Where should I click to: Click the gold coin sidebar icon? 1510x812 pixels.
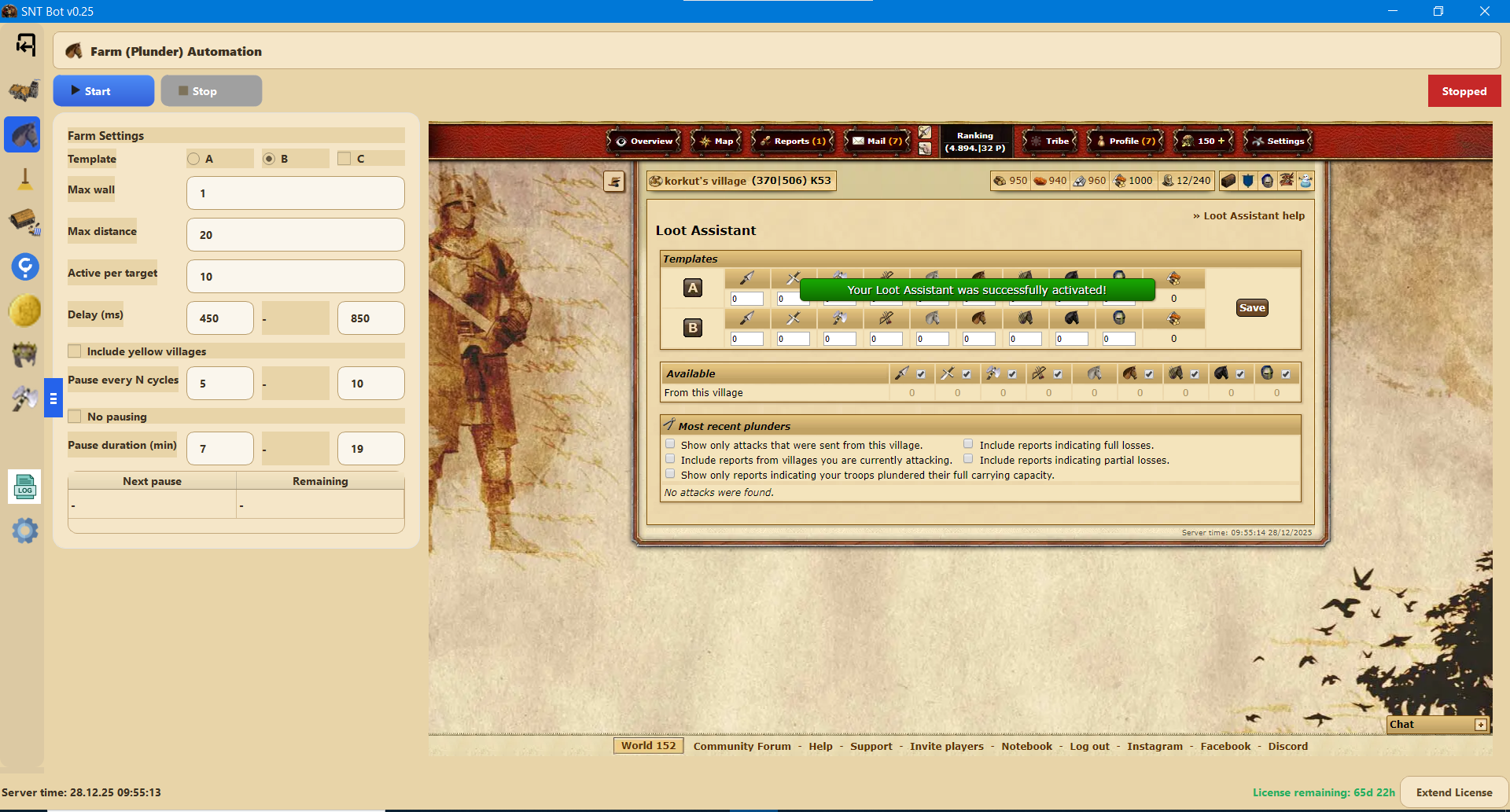tap(24, 310)
